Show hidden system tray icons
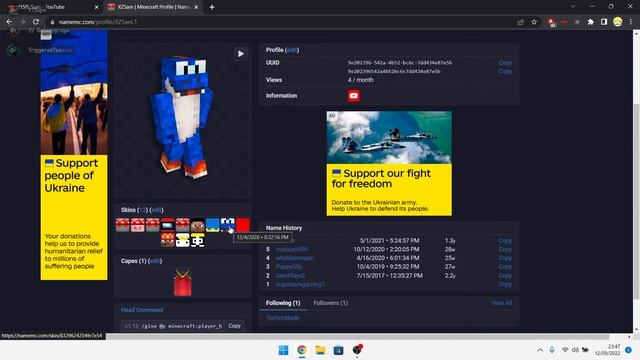The width and height of the screenshot is (640, 360). (540, 350)
